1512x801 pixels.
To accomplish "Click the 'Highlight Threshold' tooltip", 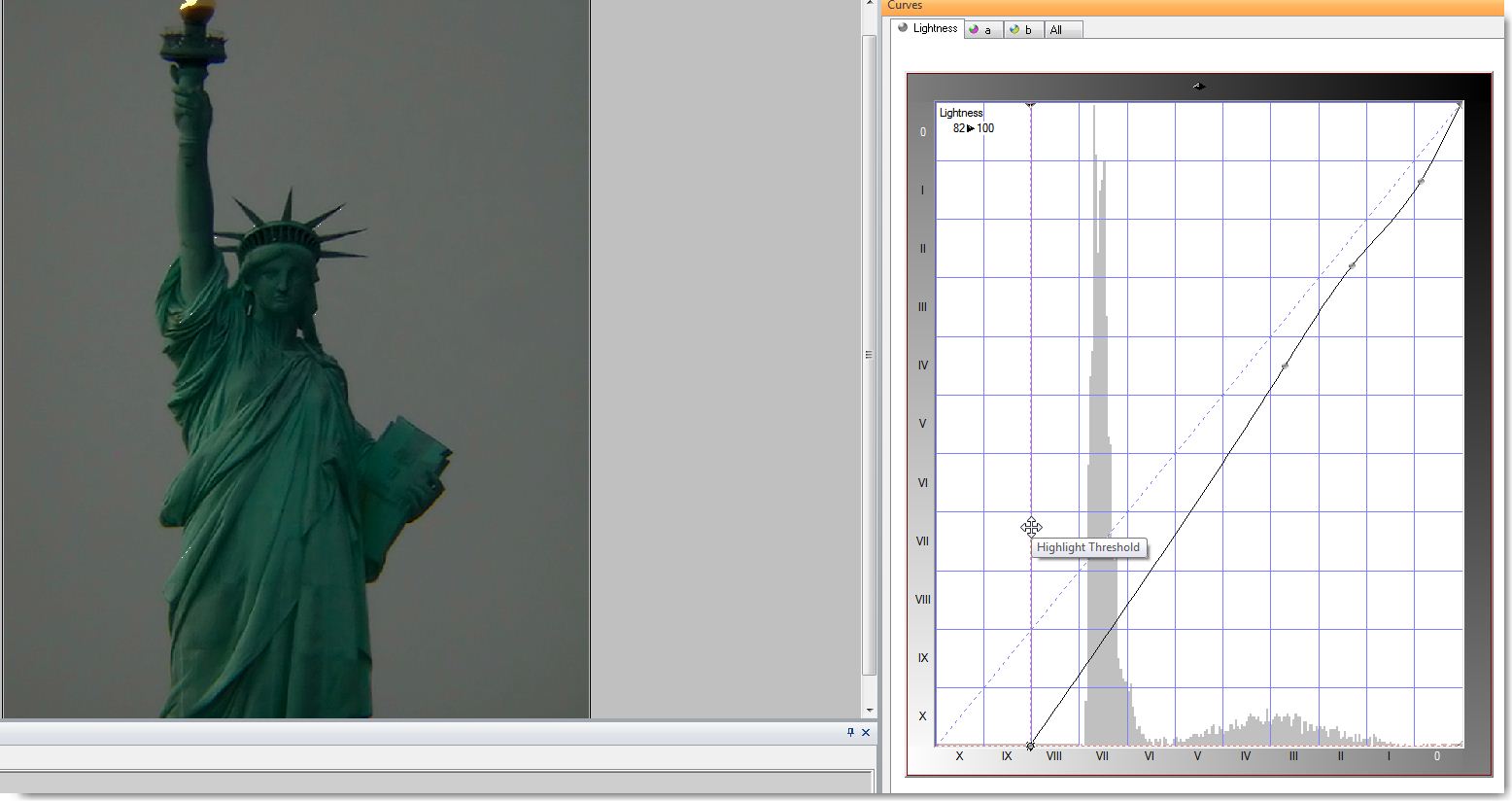I will tap(1088, 547).
